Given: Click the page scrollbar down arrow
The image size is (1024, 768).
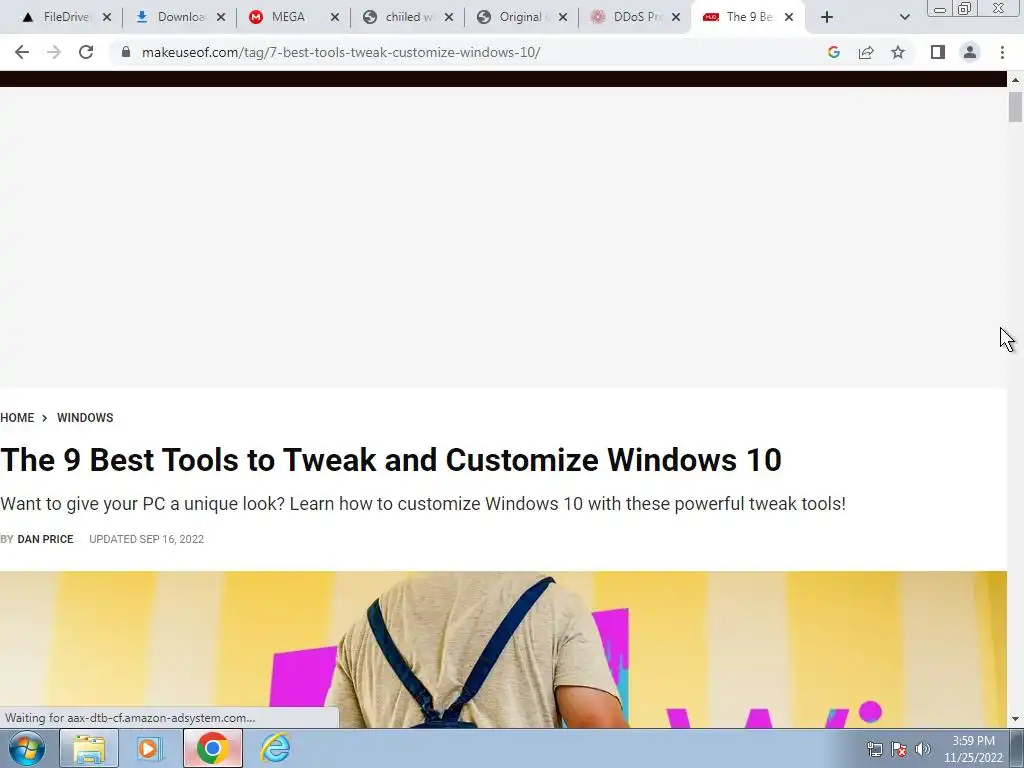Looking at the screenshot, I should [1015, 720].
